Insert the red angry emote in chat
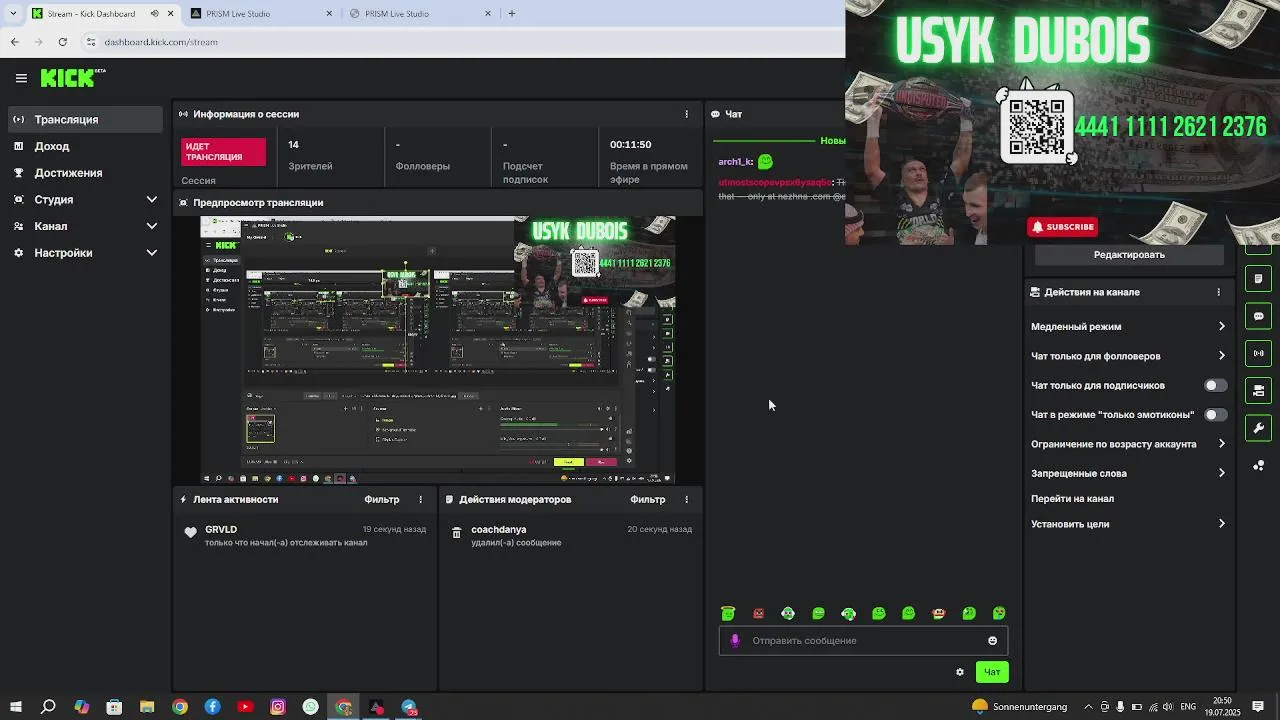 [x=758, y=614]
